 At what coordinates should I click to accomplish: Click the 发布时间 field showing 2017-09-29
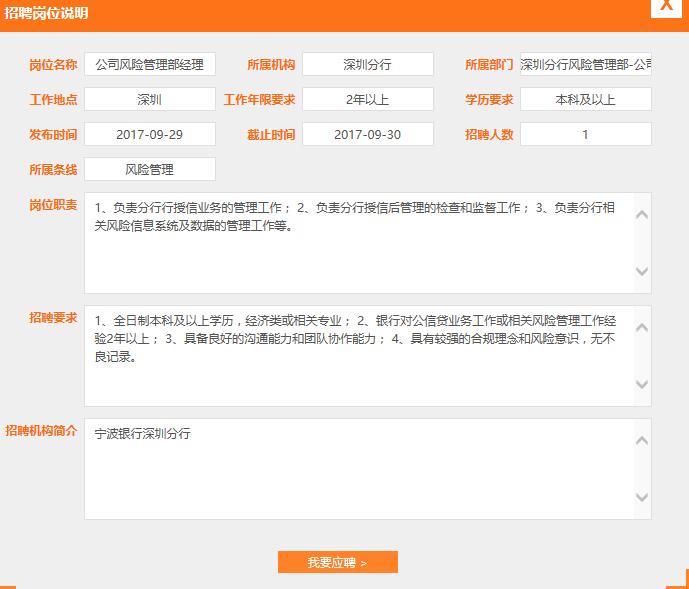click(150, 134)
